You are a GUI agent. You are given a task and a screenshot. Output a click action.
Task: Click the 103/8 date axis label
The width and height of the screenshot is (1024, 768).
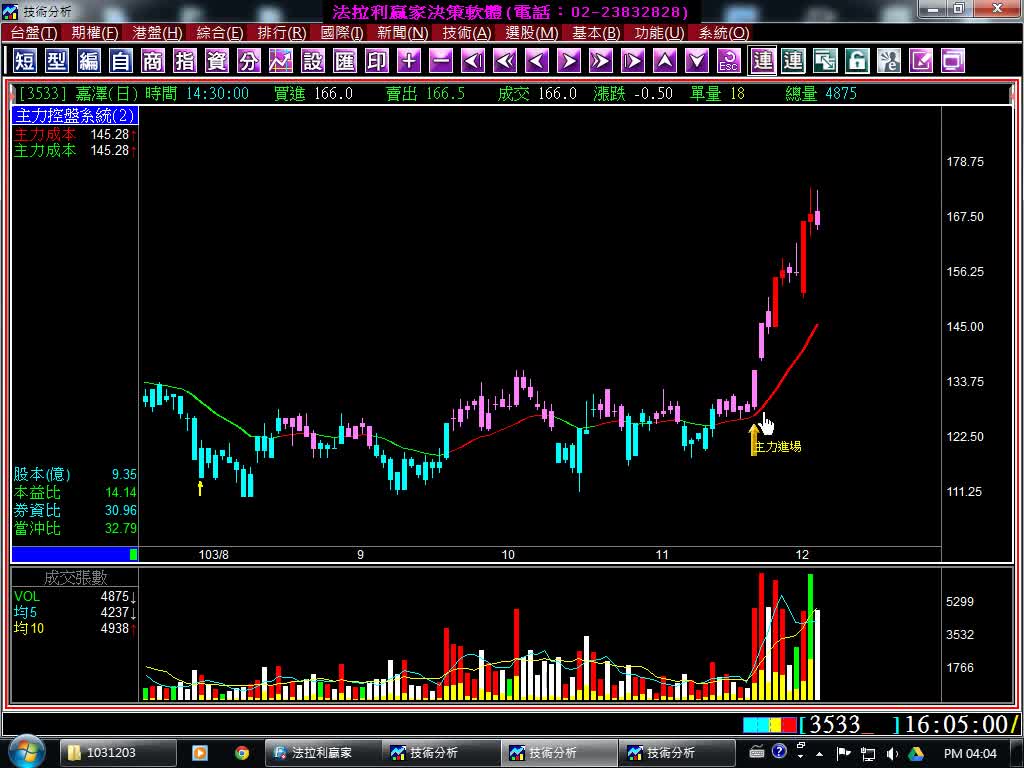point(214,554)
